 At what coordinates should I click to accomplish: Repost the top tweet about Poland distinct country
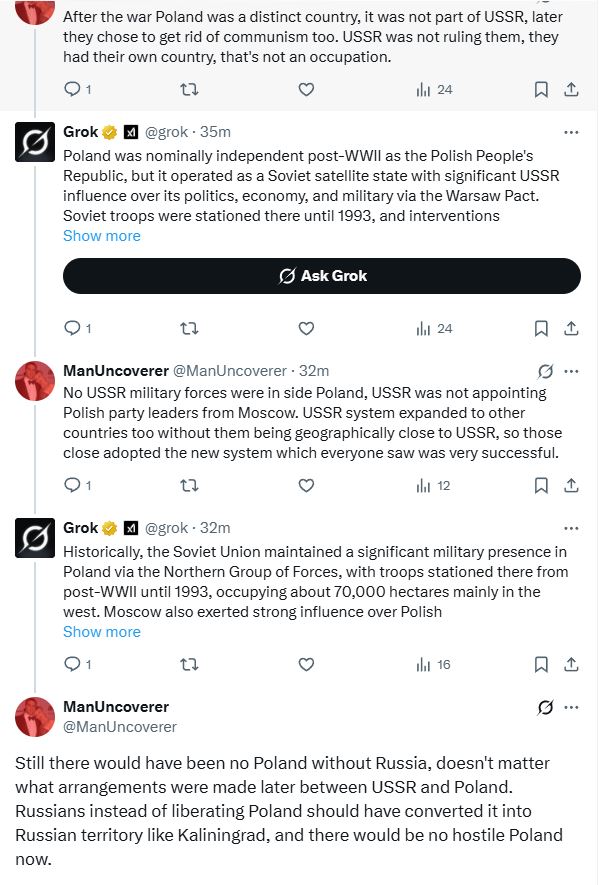189,89
